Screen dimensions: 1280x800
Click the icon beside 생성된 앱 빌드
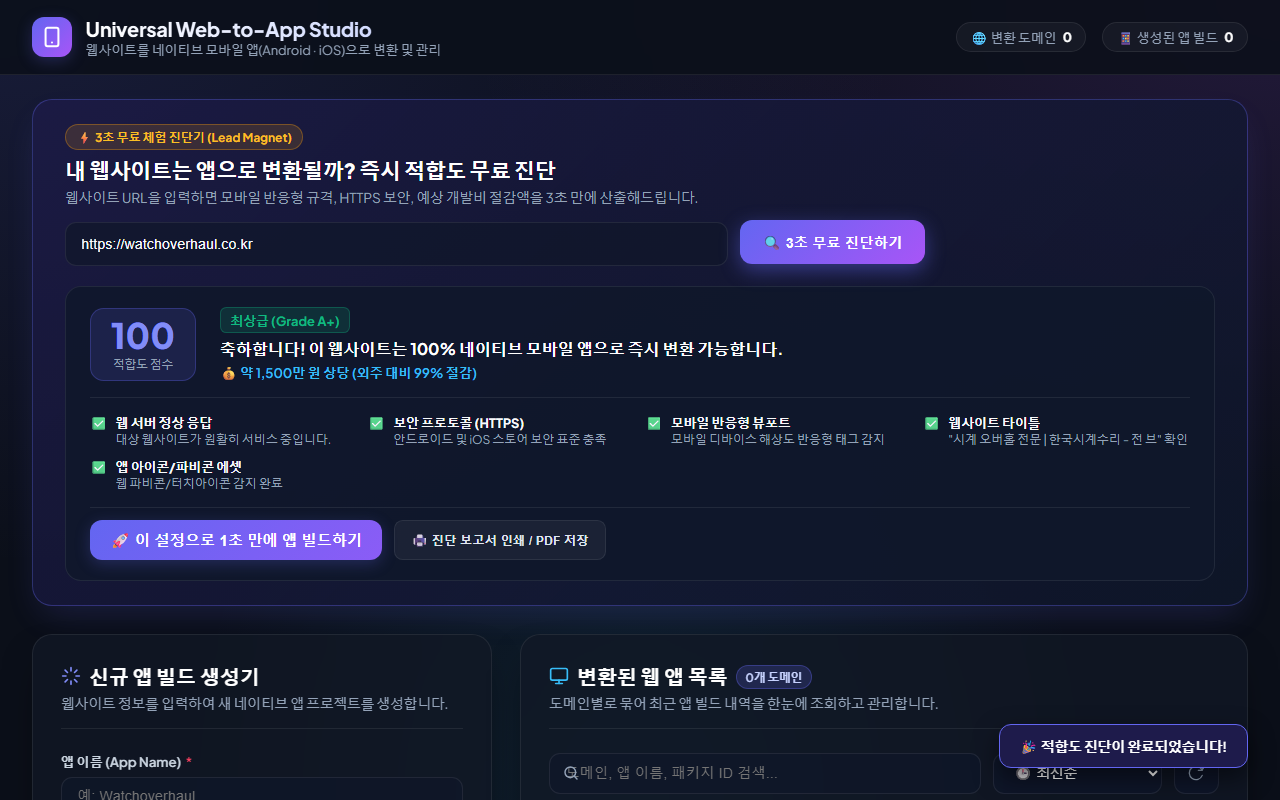click(1126, 38)
